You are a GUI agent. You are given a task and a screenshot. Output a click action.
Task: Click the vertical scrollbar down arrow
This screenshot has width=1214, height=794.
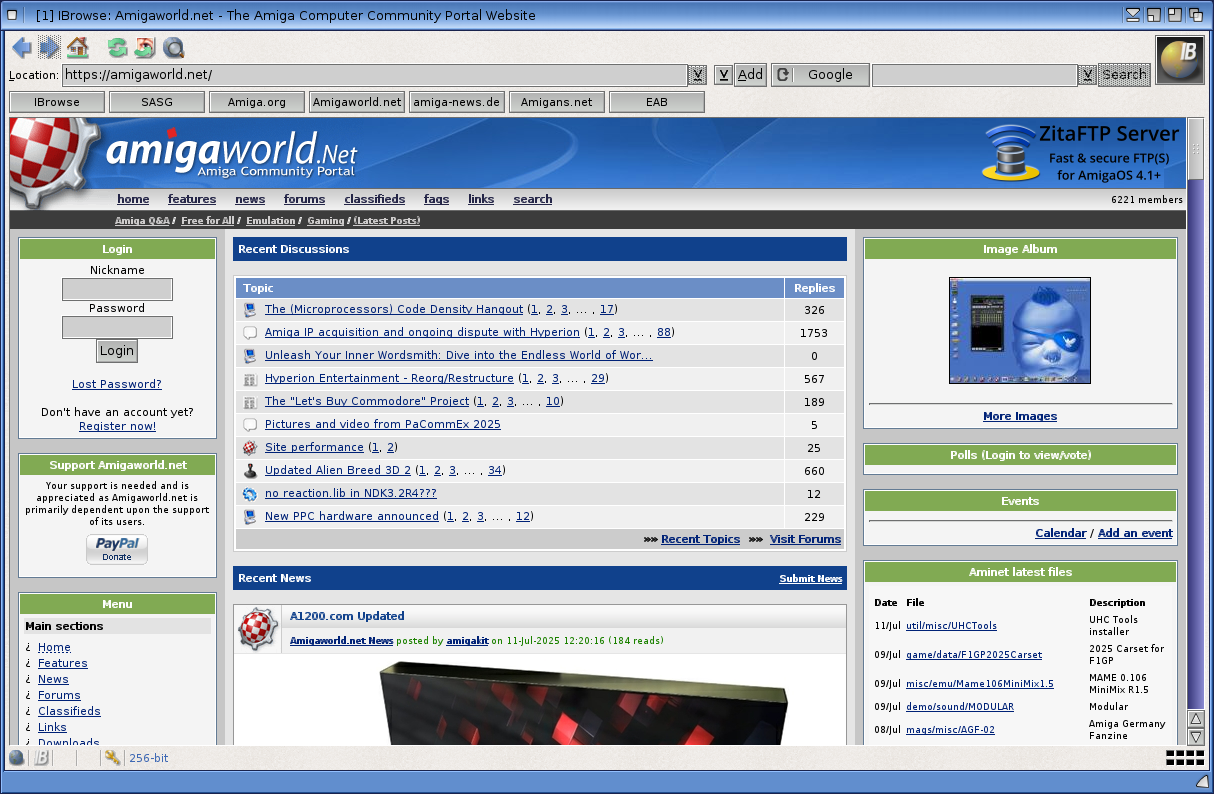(1196, 737)
